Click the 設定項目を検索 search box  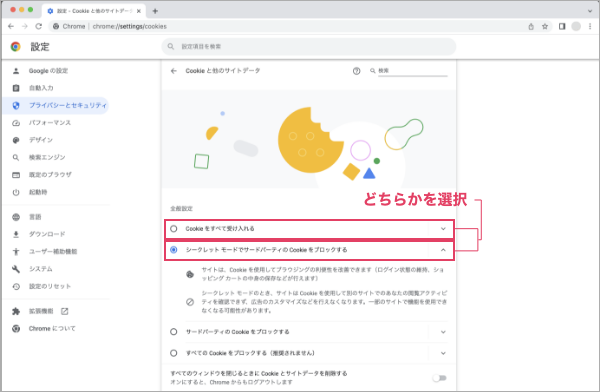309,47
